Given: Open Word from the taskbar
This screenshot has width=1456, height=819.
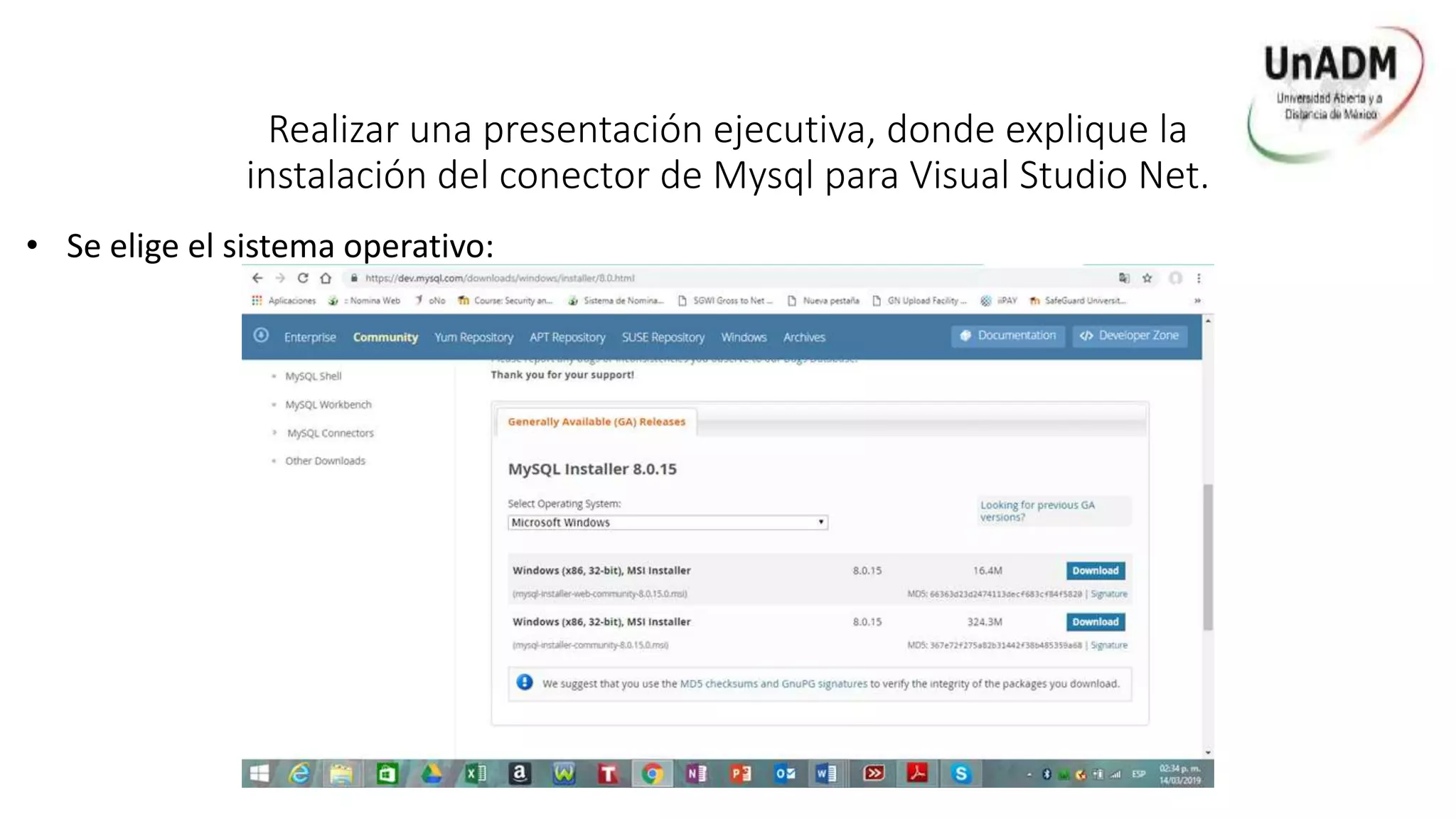Looking at the screenshot, I should 827,773.
